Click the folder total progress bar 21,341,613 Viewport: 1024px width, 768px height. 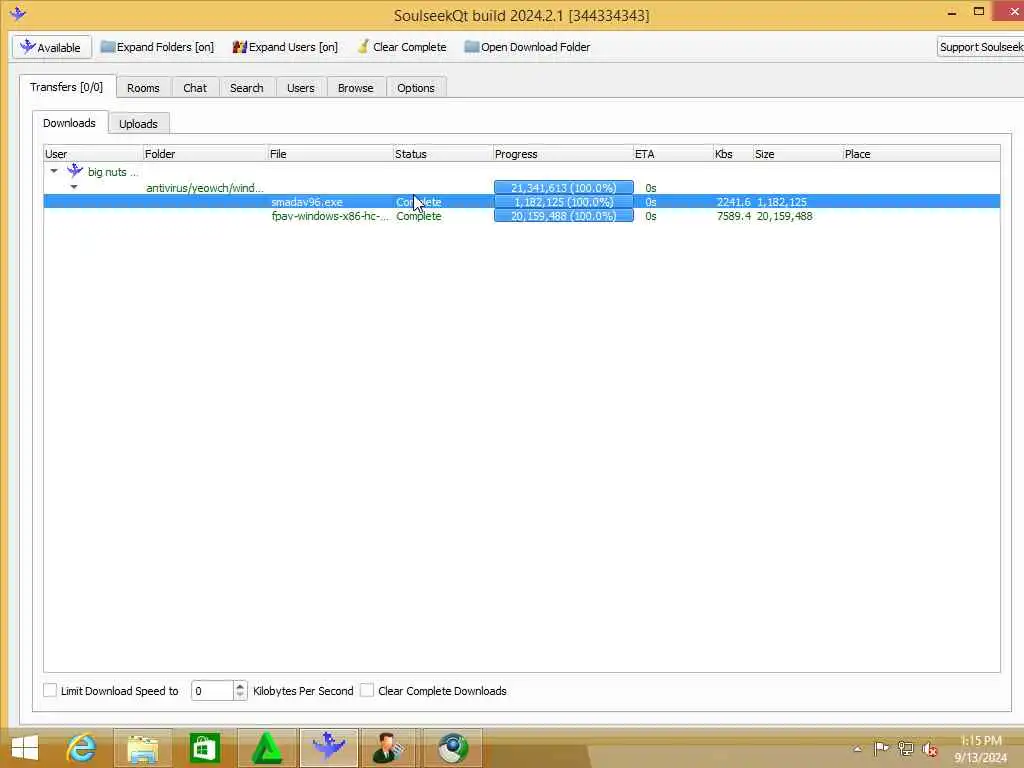[x=564, y=187]
